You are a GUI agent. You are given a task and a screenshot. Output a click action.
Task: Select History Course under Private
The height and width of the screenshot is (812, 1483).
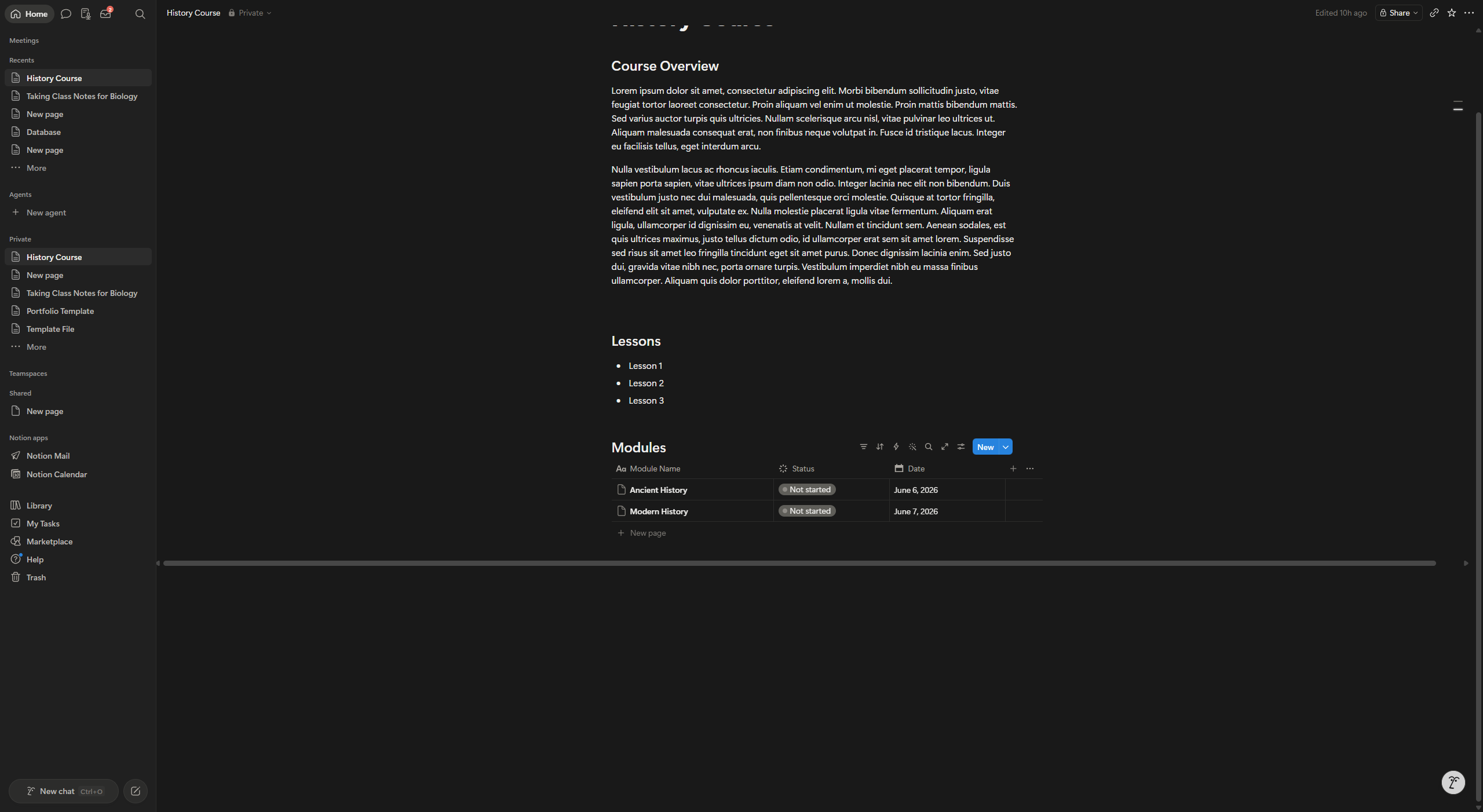tap(78, 257)
